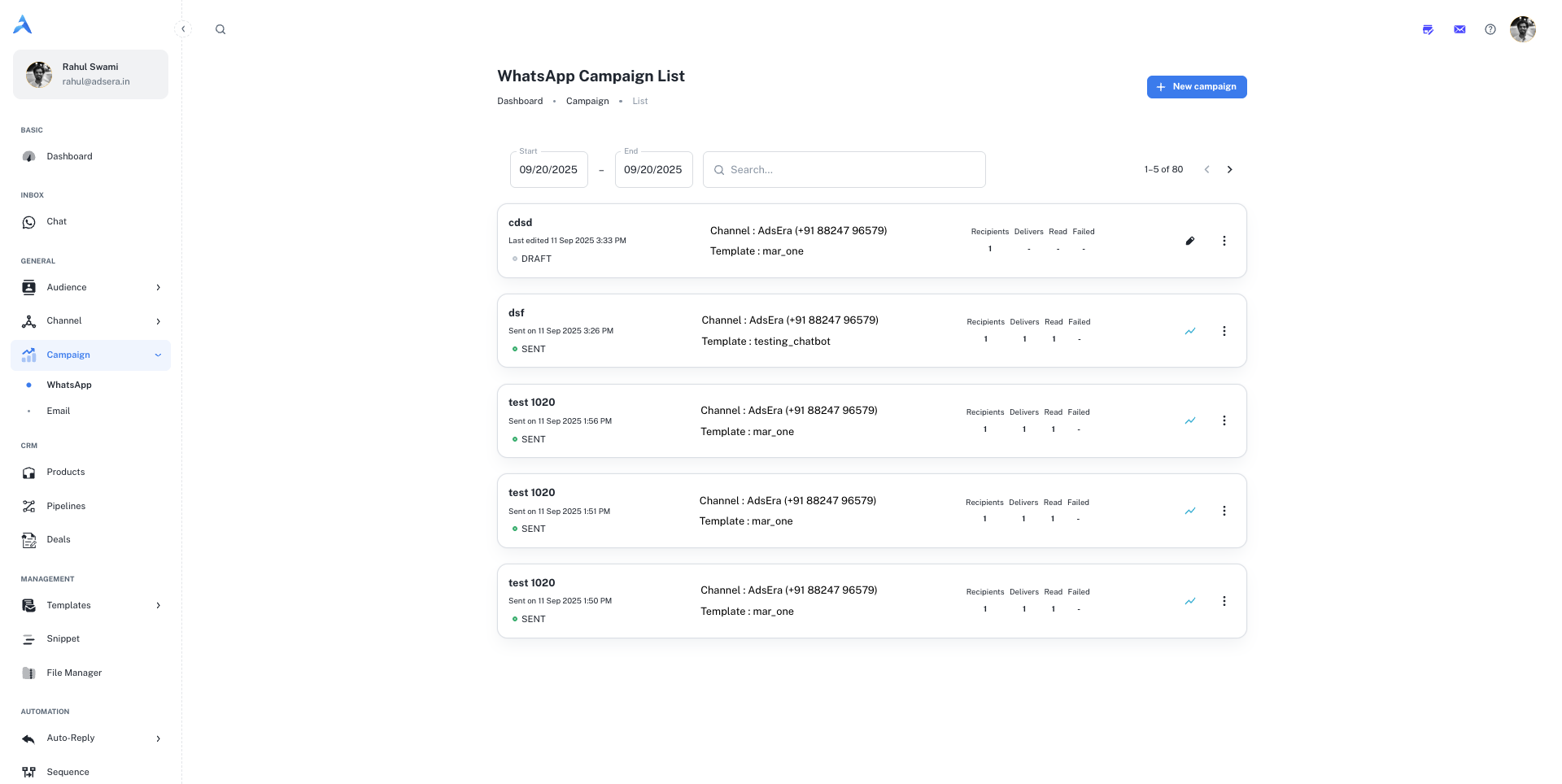Image resolution: width=1562 pixels, height=784 pixels.
Task: Click the AdsEra logo icon
Action: 23,25
